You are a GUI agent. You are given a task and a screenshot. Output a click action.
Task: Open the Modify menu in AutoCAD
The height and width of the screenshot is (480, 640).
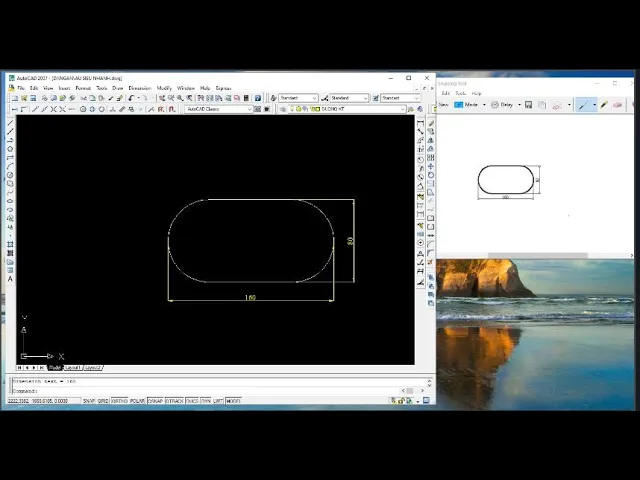click(x=164, y=88)
